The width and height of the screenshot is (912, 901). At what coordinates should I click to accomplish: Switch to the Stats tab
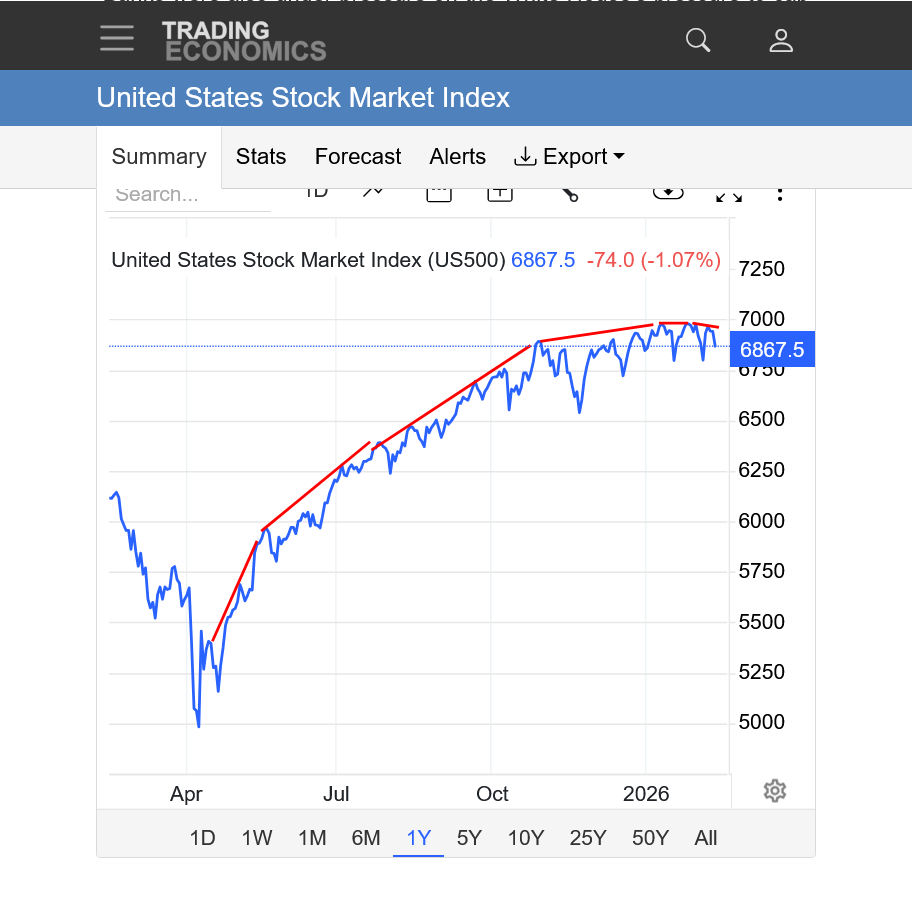pyautogui.click(x=261, y=157)
